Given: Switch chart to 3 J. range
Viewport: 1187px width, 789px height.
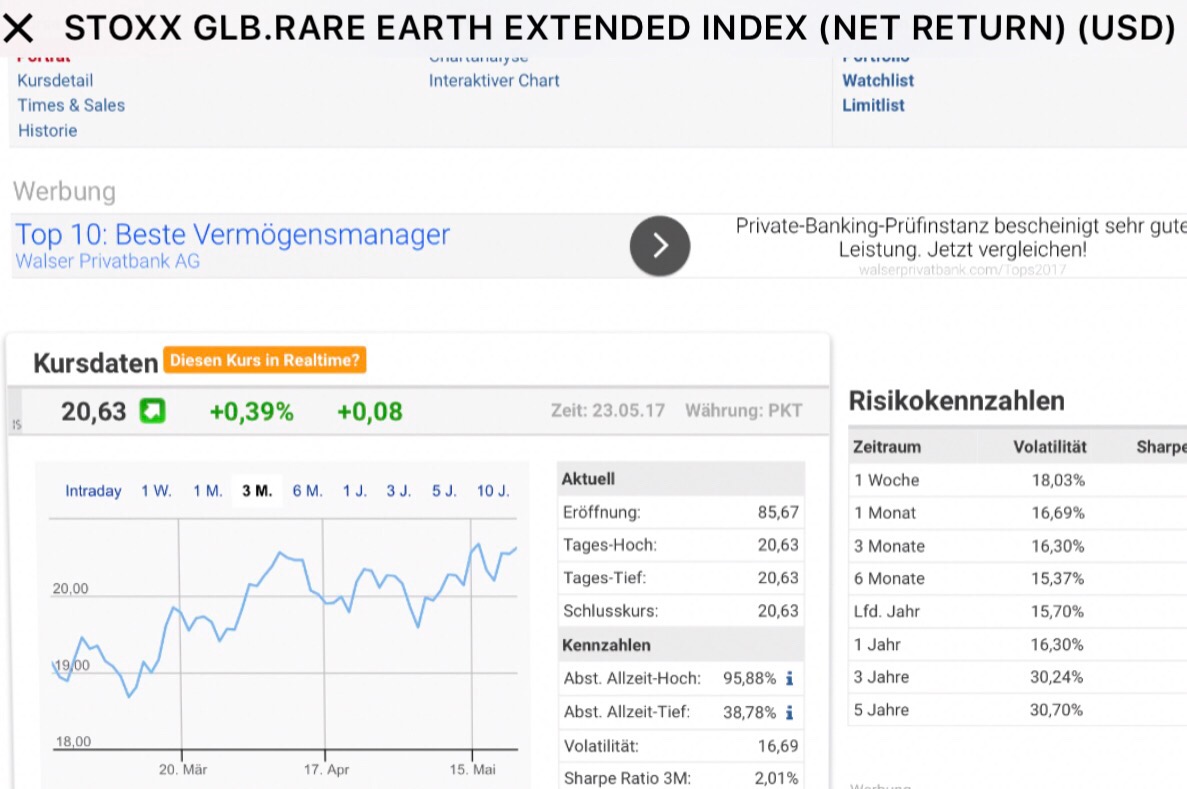Looking at the screenshot, I should coord(399,491).
